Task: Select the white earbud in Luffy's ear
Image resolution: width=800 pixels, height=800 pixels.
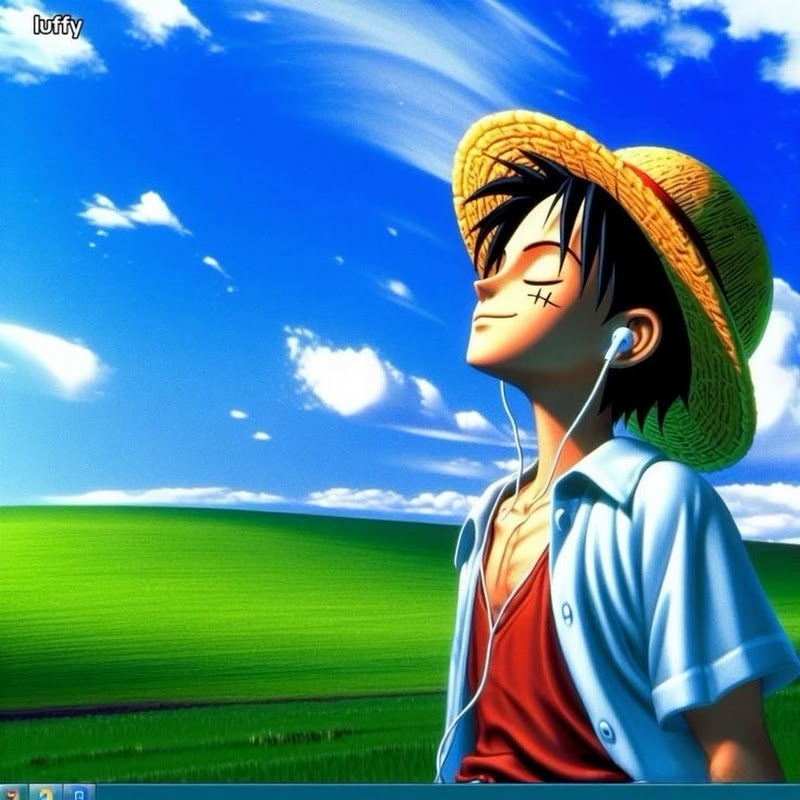Action: click(x=620, y=342)
